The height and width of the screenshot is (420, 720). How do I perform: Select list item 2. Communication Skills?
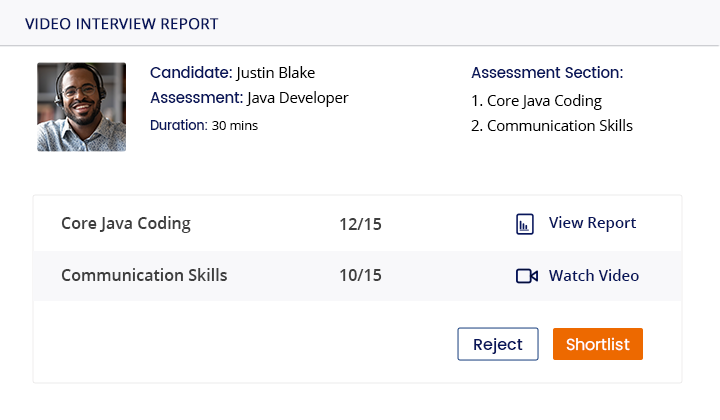click(551, 126)
